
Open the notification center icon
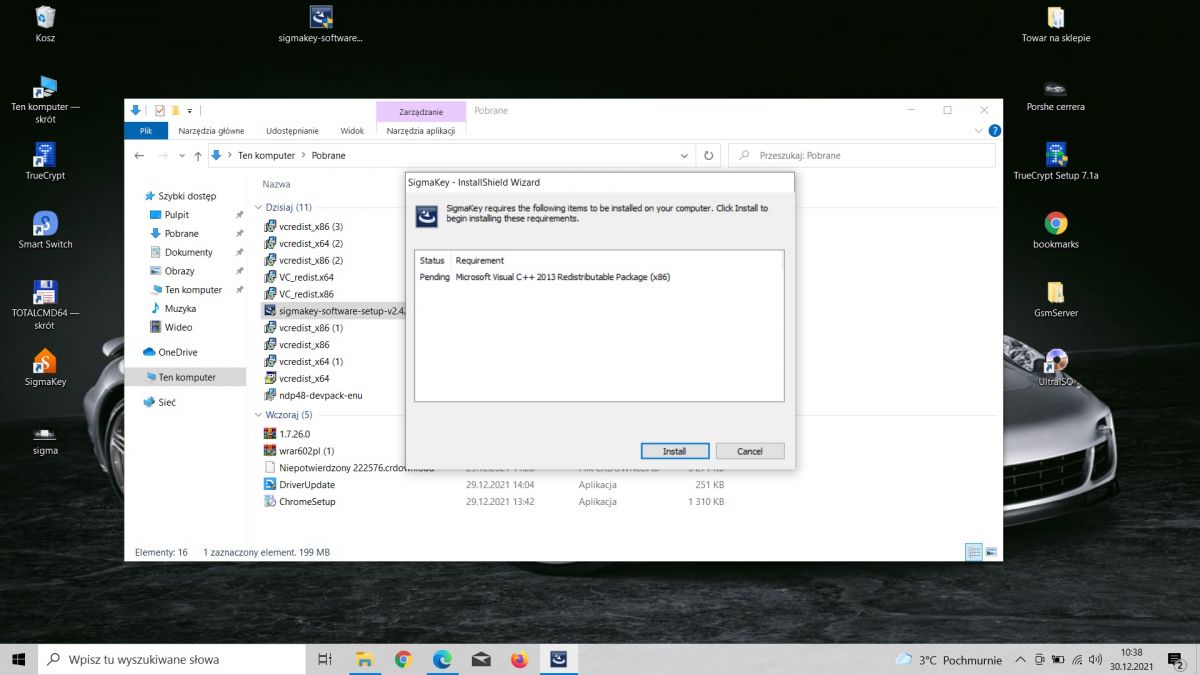[x=1175, y=660]
